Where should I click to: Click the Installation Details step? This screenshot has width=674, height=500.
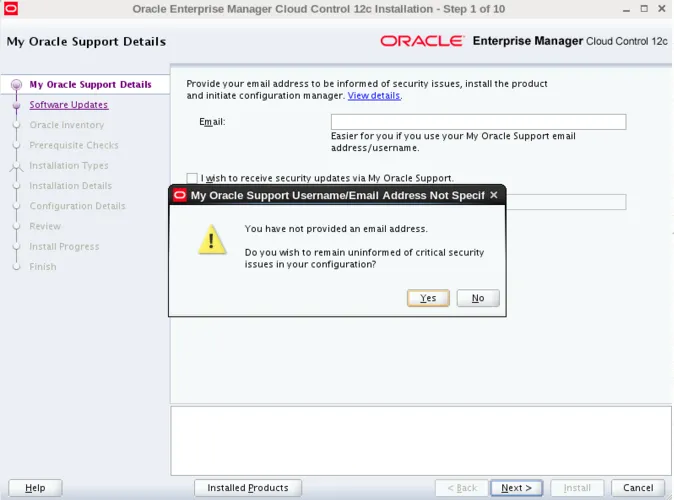coord(70,185)
